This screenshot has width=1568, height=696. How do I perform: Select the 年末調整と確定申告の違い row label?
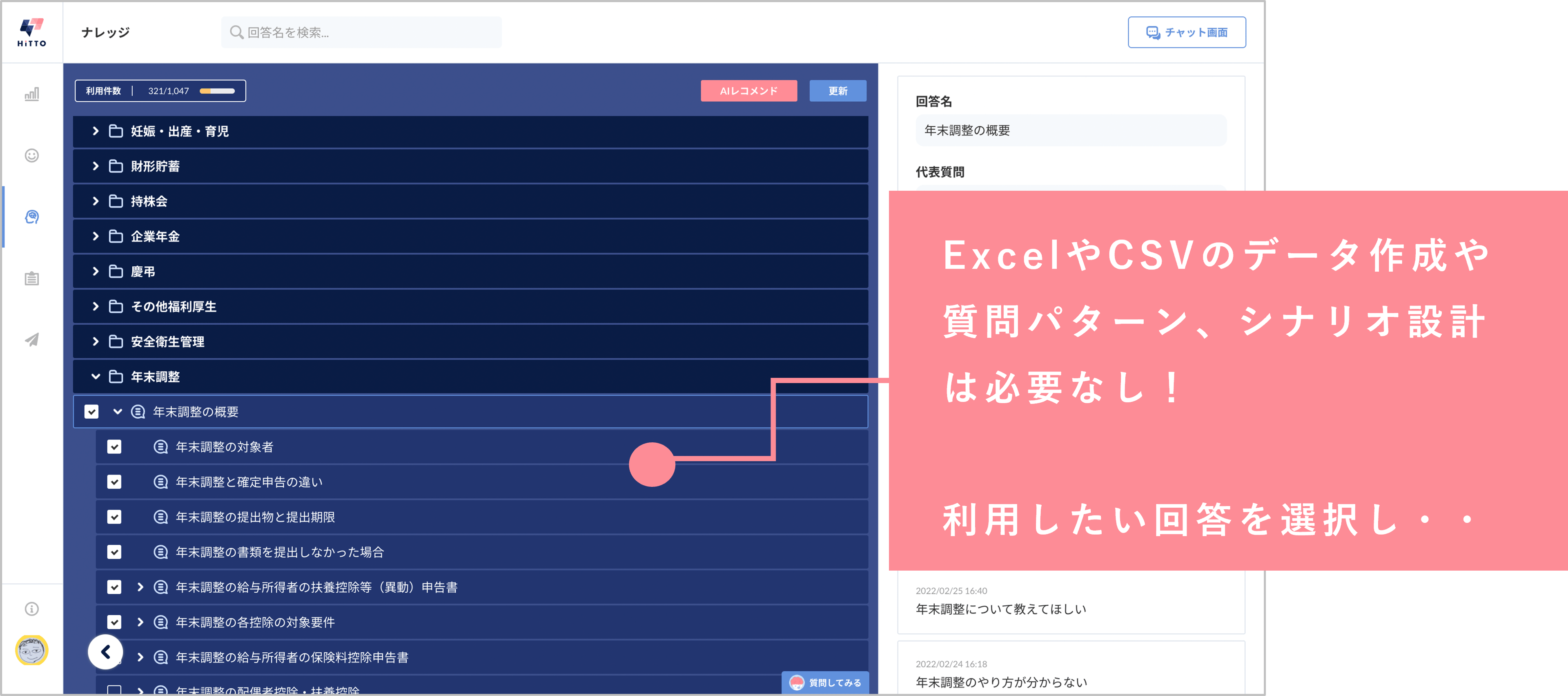tap(249, 482)
